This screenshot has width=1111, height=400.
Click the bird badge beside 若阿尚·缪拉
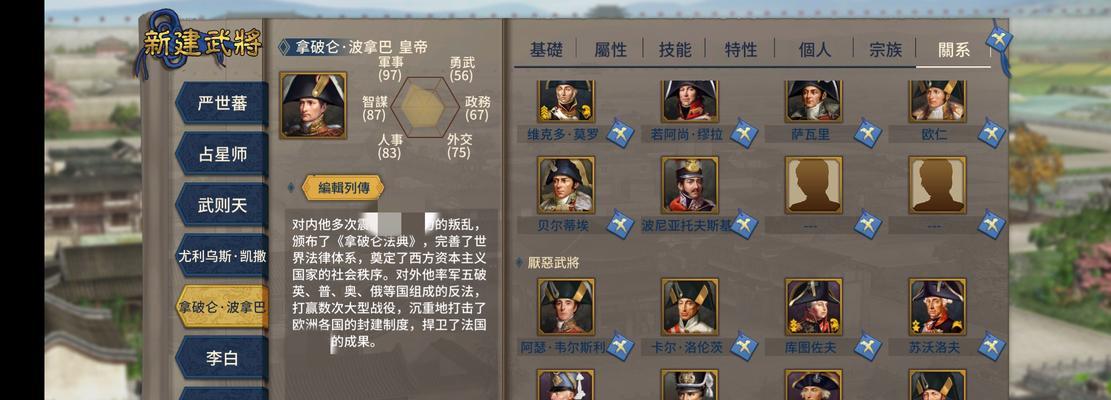click(744, 133)
